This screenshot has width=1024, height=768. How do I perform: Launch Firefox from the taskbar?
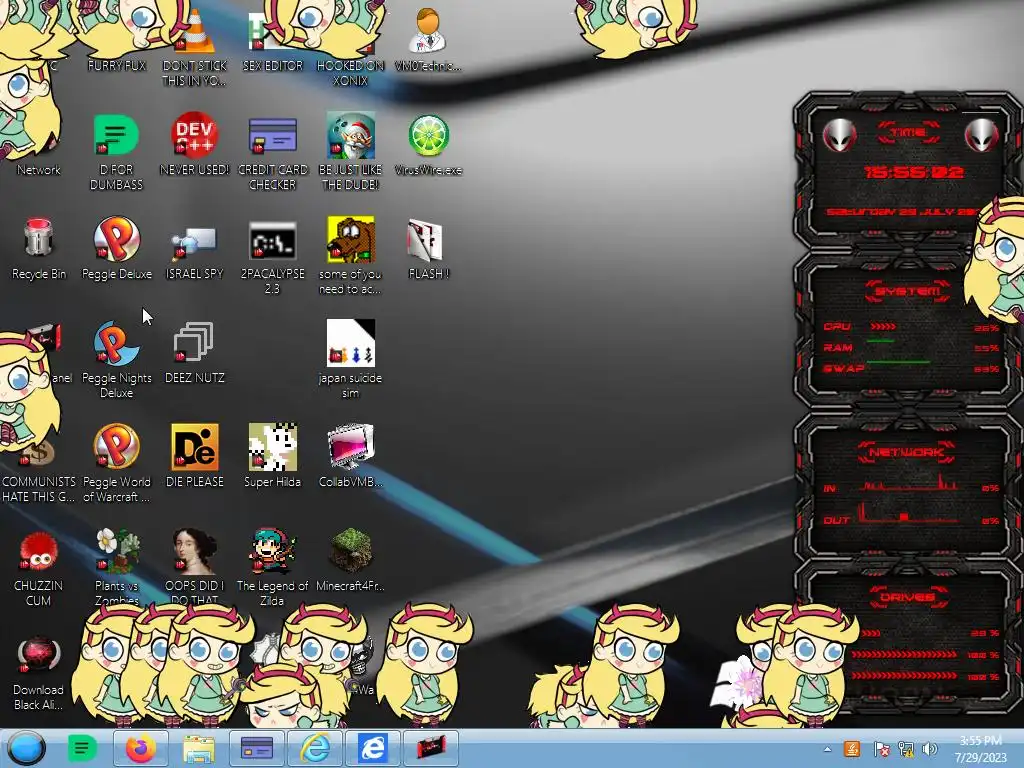[x=140, y=748]
